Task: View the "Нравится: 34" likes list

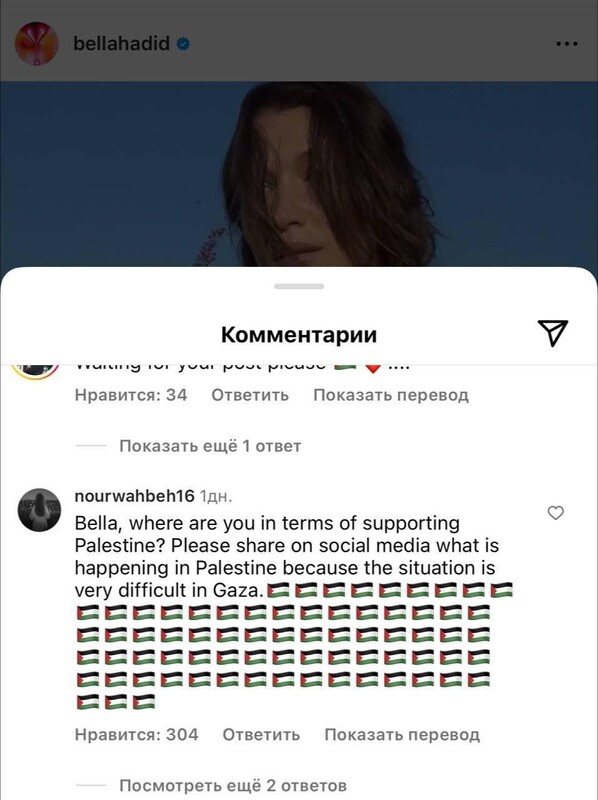Action: 131,395
